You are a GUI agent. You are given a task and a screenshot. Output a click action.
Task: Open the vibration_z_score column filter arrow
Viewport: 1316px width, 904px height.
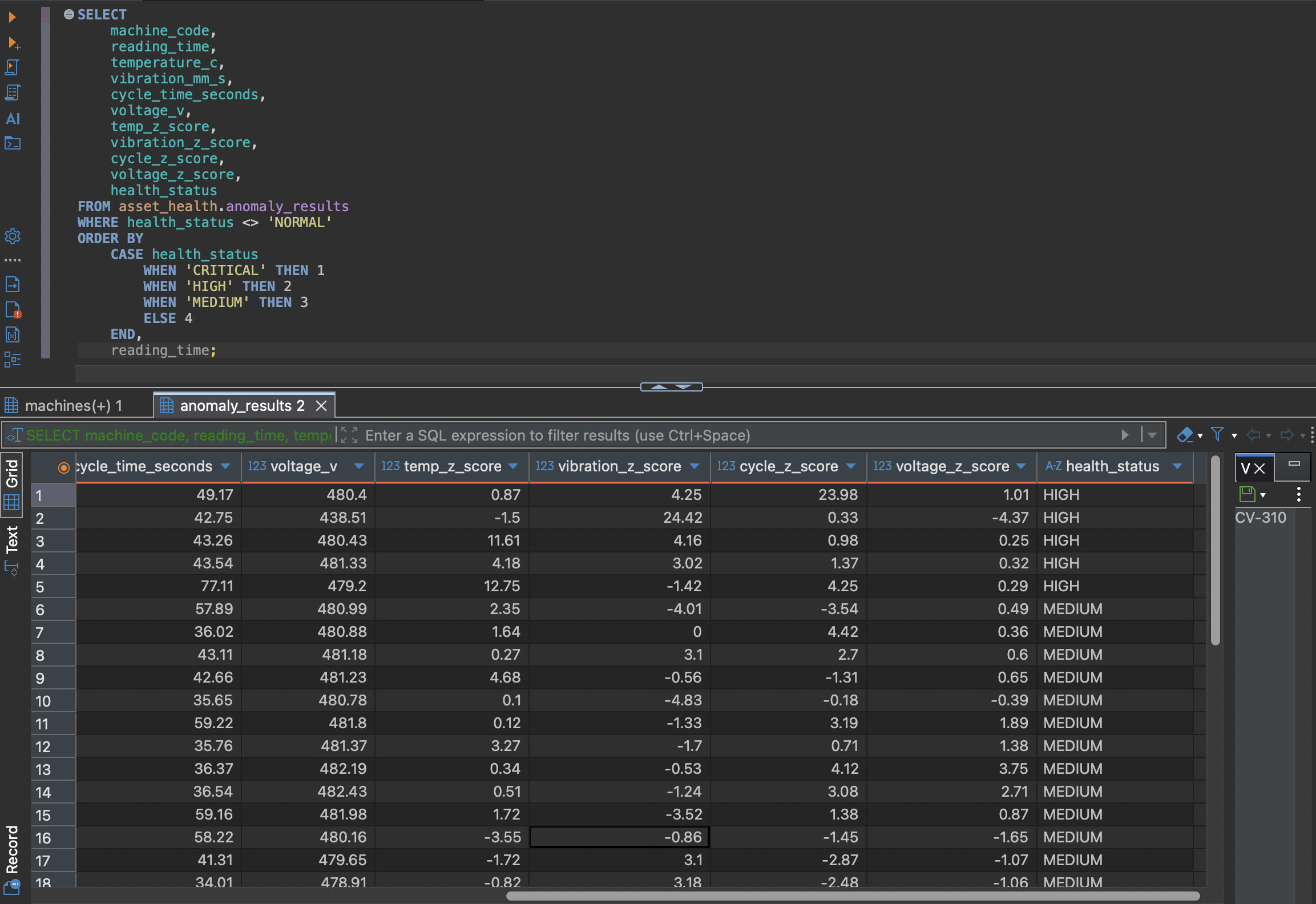[694, 466]
